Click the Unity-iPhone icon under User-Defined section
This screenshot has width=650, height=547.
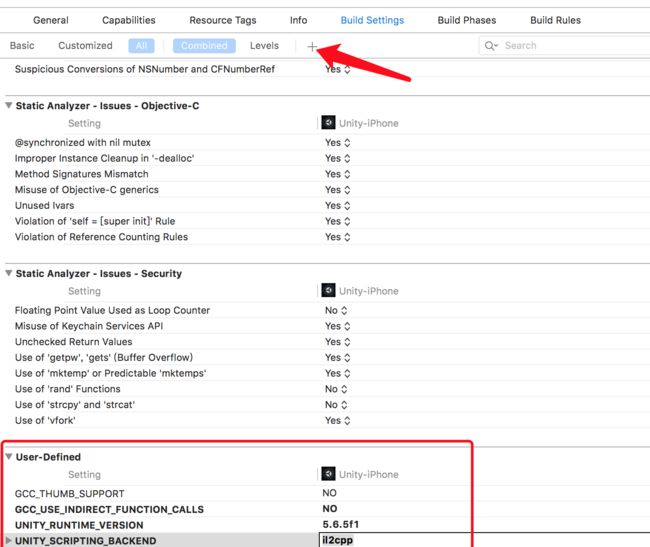click(328, 474)
